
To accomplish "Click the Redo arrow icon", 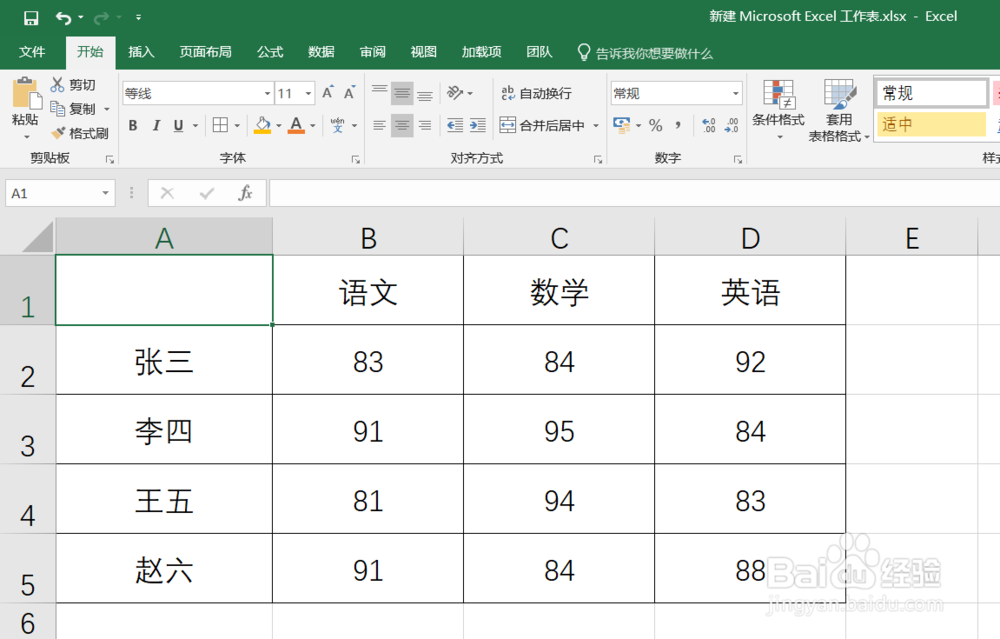I will 101,18.
